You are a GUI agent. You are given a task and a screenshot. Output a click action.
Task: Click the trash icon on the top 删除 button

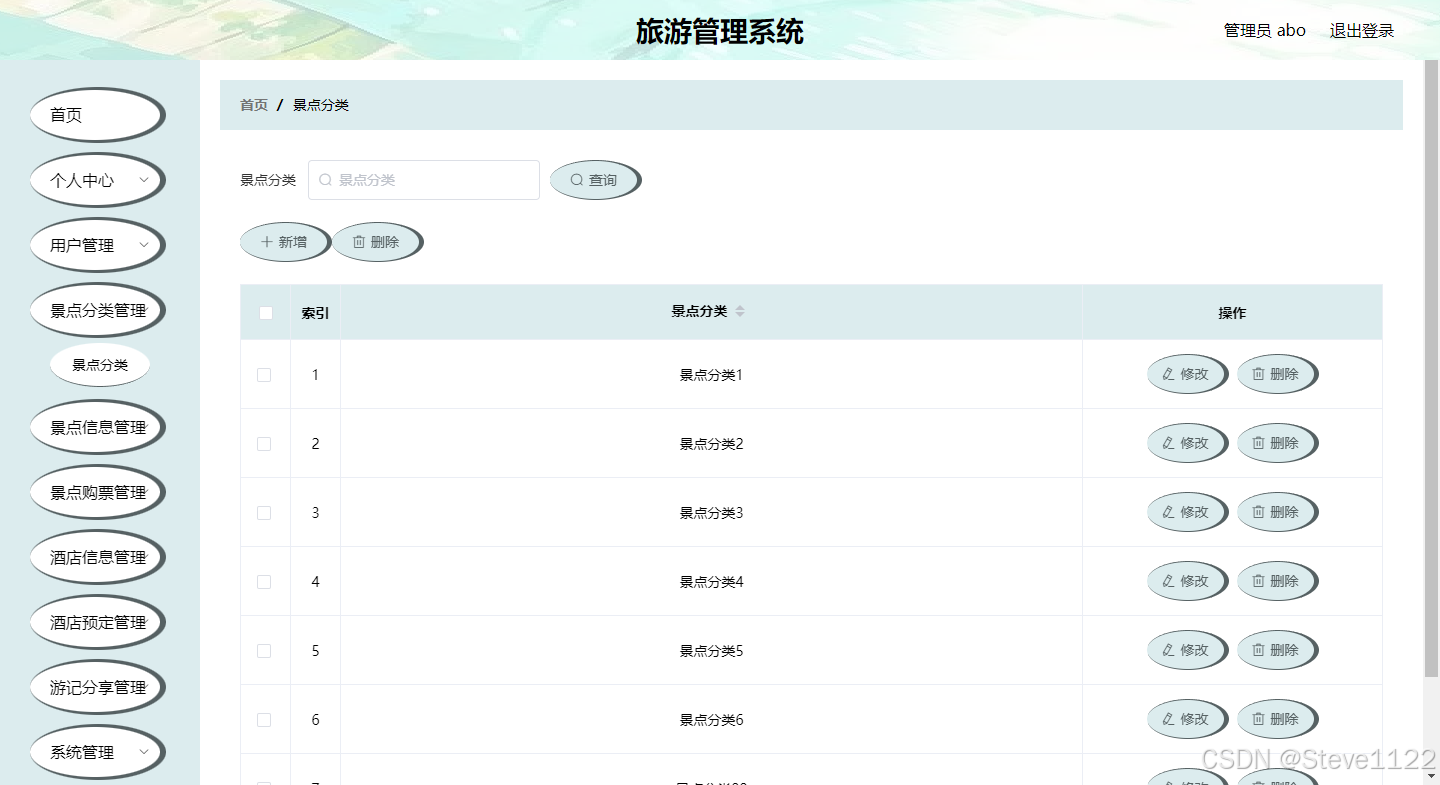[360, 241]
